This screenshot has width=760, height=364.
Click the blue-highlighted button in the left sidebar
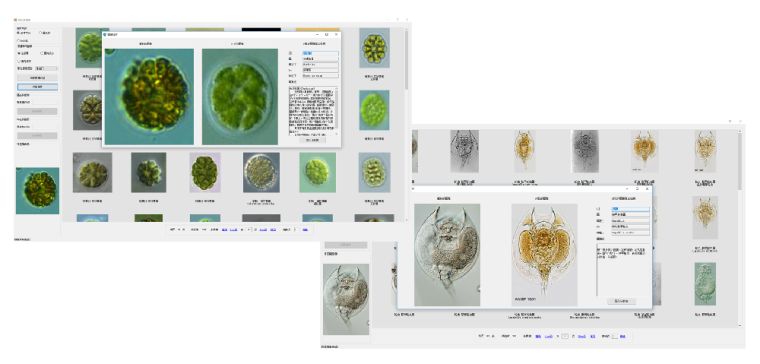37,87
